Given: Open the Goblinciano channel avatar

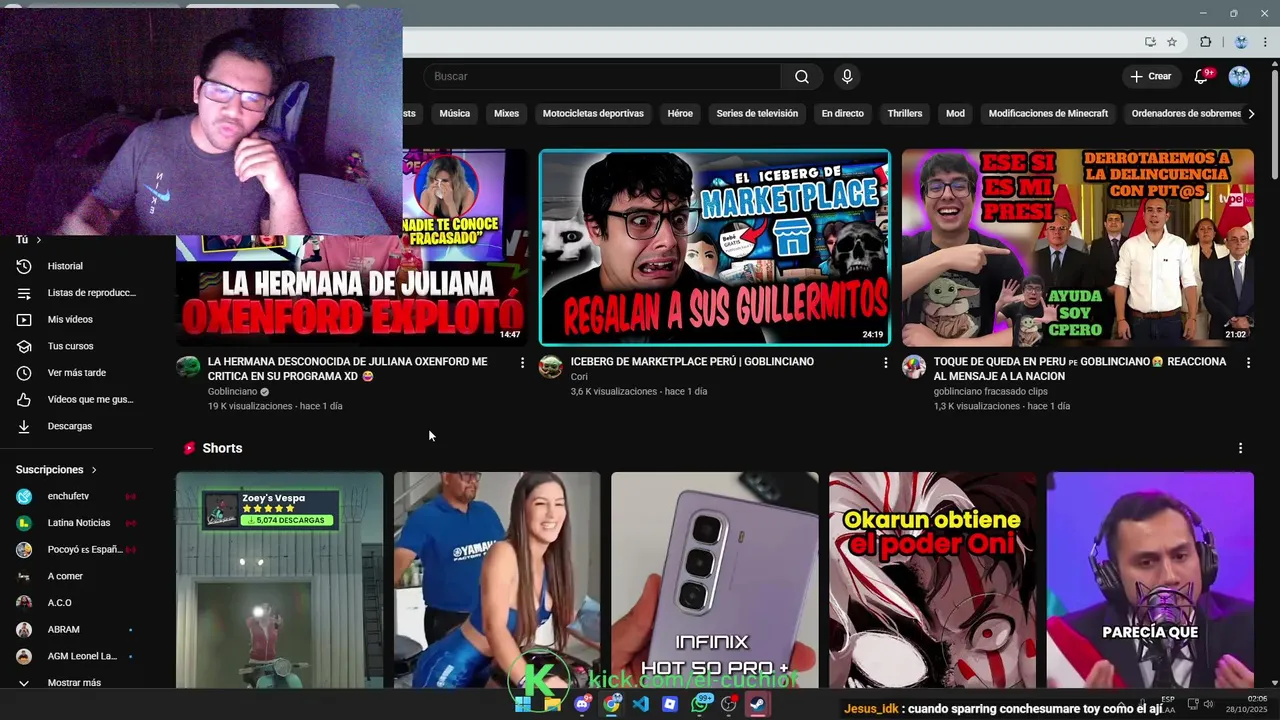Looking at the screenshot, I should [188, 367].
